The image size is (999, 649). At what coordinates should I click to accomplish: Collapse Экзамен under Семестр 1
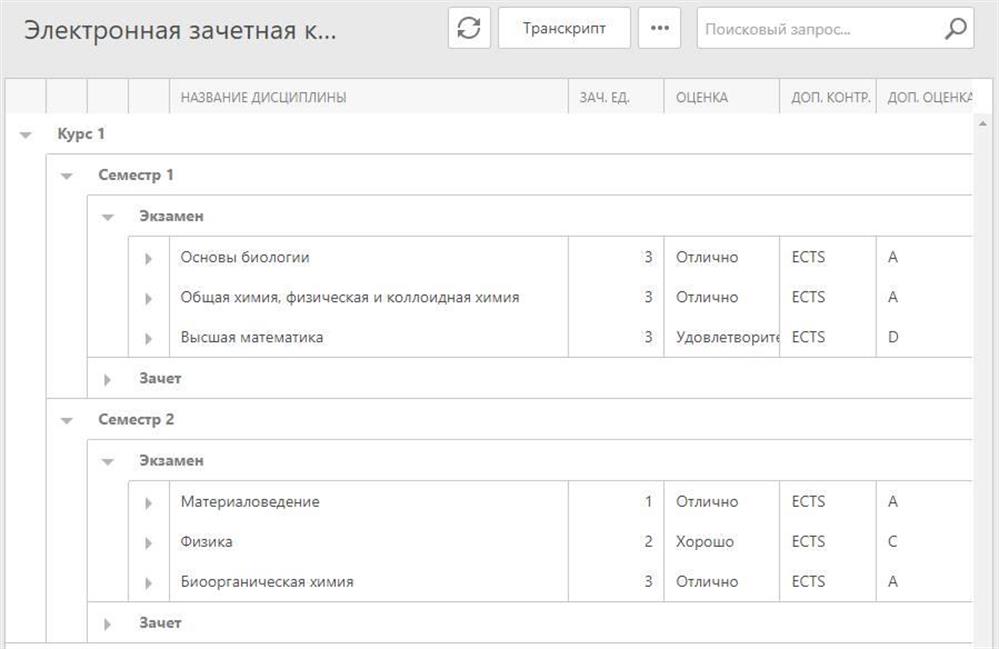(x=108, y=217)
